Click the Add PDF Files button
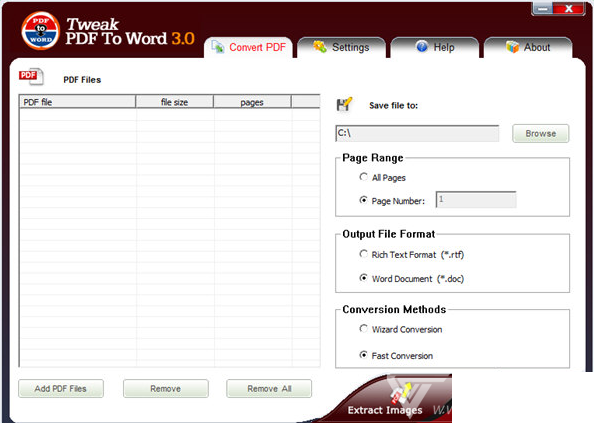 [61, 389]
